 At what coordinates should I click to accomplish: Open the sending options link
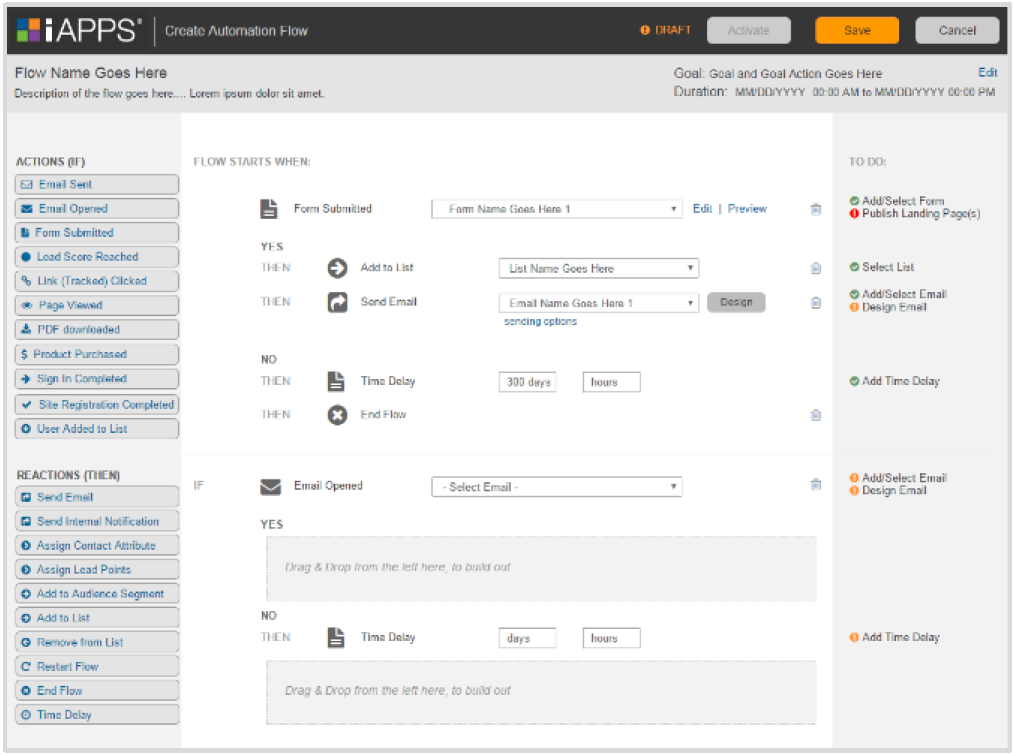click(540, 322)
